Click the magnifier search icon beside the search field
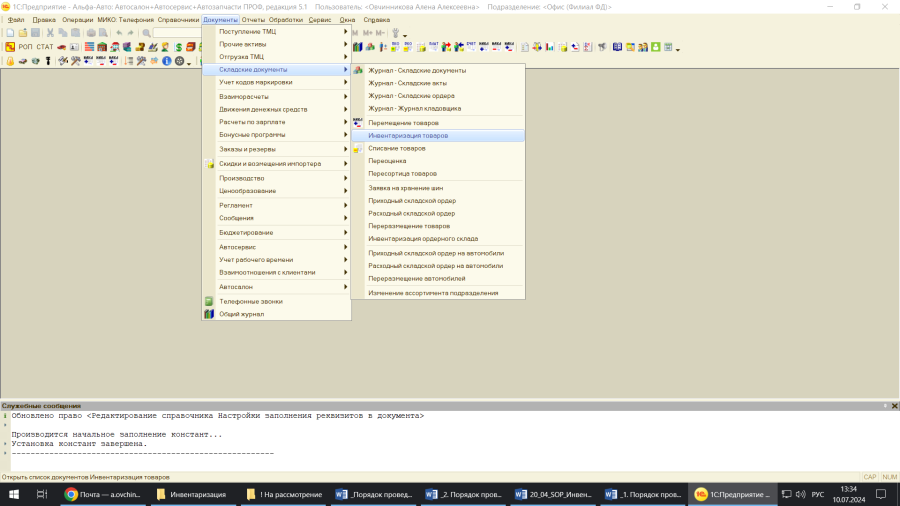The width and height of the screenshot is (900, 506). coord(146,33)
